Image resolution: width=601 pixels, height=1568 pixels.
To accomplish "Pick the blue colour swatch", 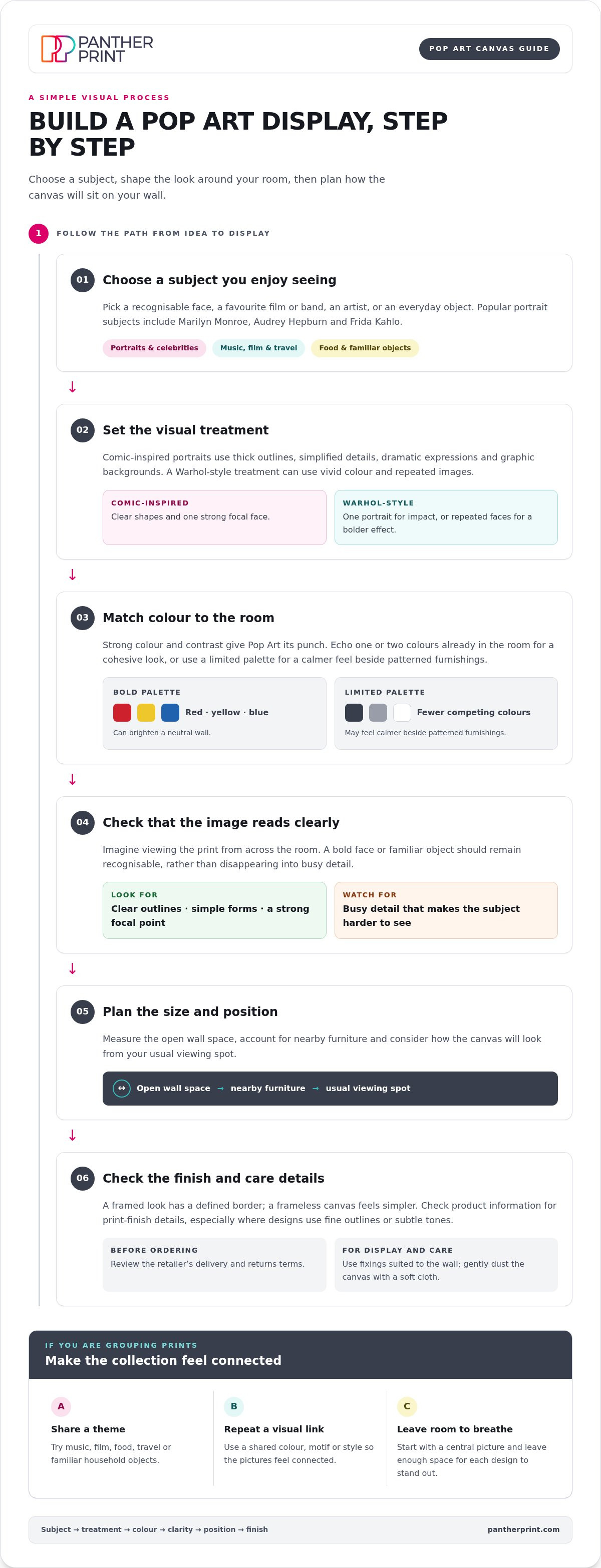I will (x=170, y=713).
